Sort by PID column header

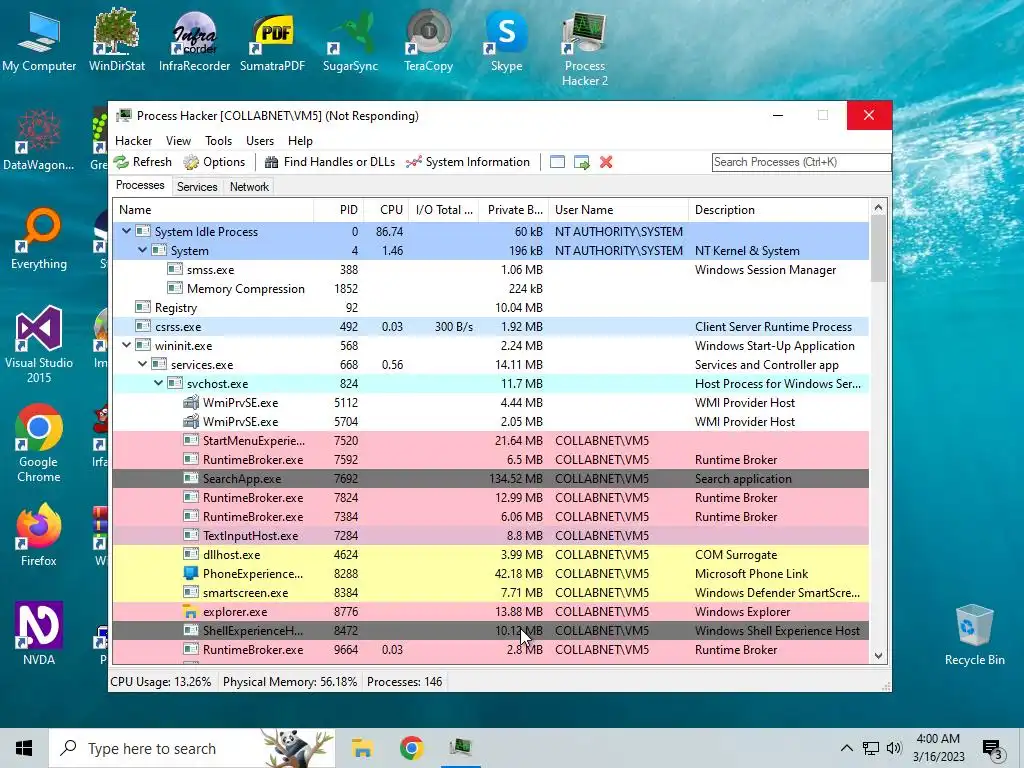tap(338, 210)
